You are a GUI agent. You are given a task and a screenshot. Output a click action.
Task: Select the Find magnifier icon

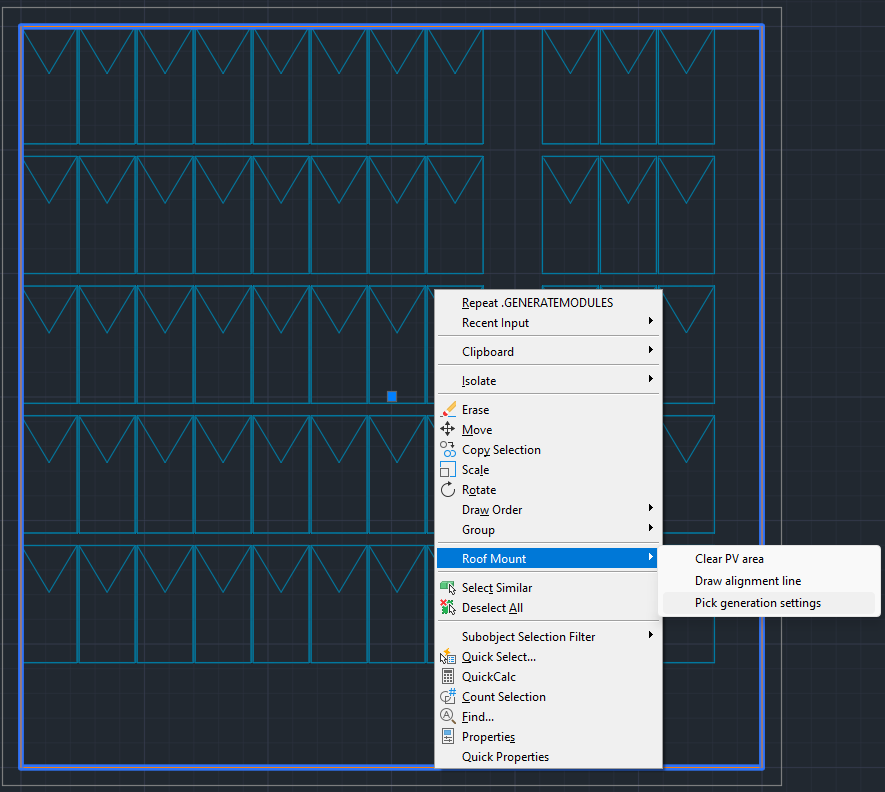[449, 716]
